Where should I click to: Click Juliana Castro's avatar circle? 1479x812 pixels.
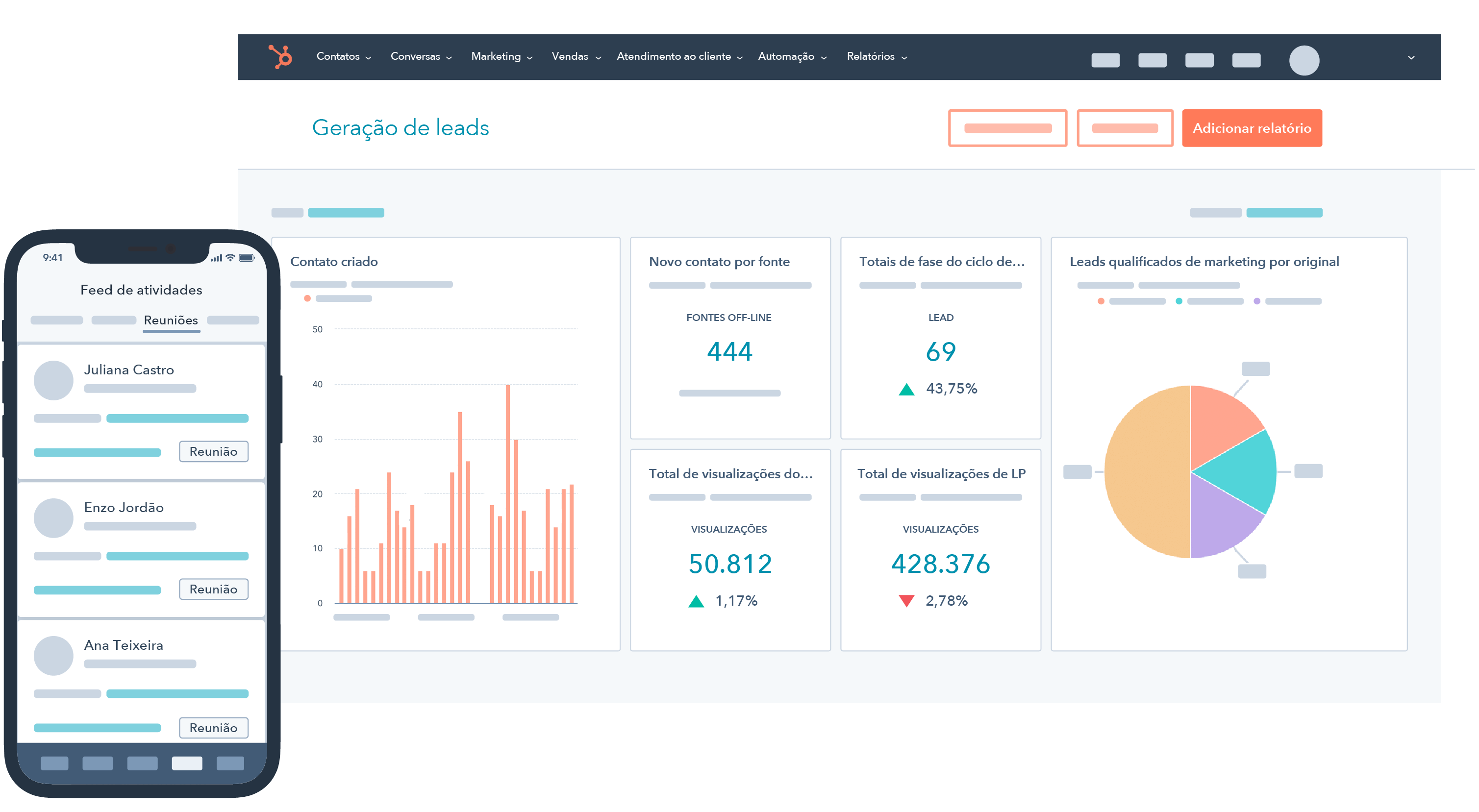point(53,380)
